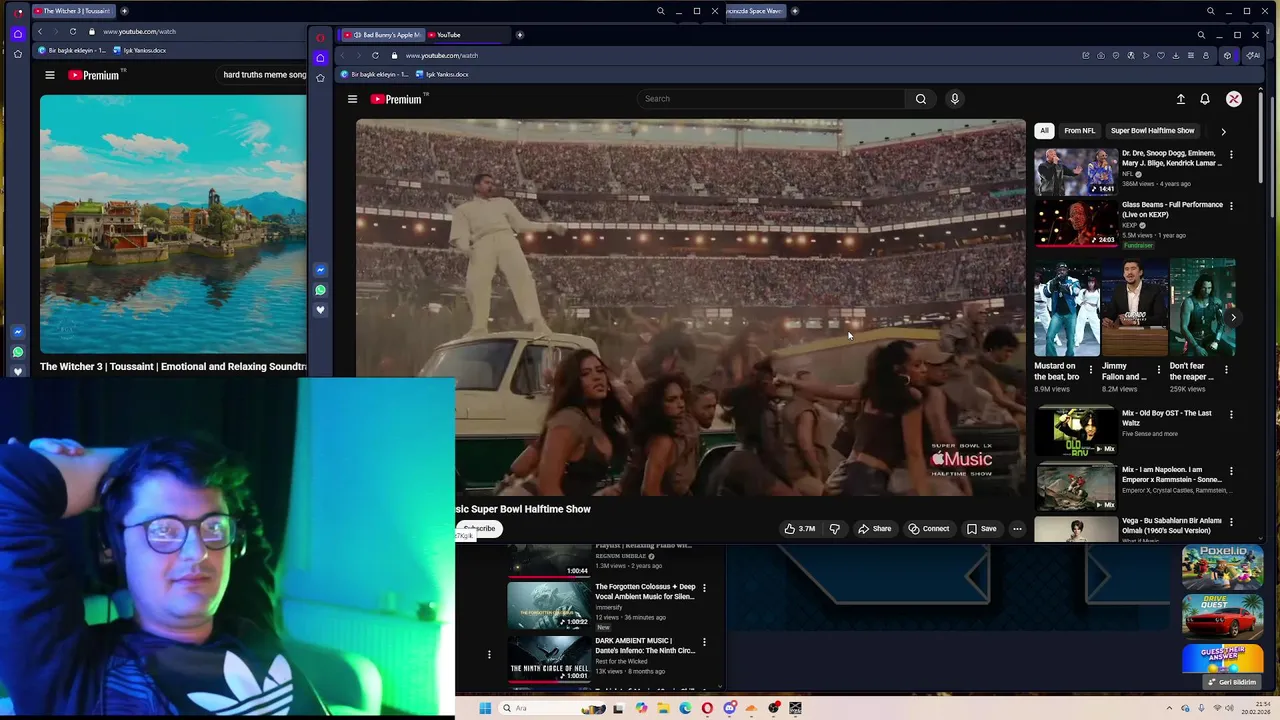Open the Drive Quest game thumbnail
The image size is (1280, 720).
(x=1222, y=615)
